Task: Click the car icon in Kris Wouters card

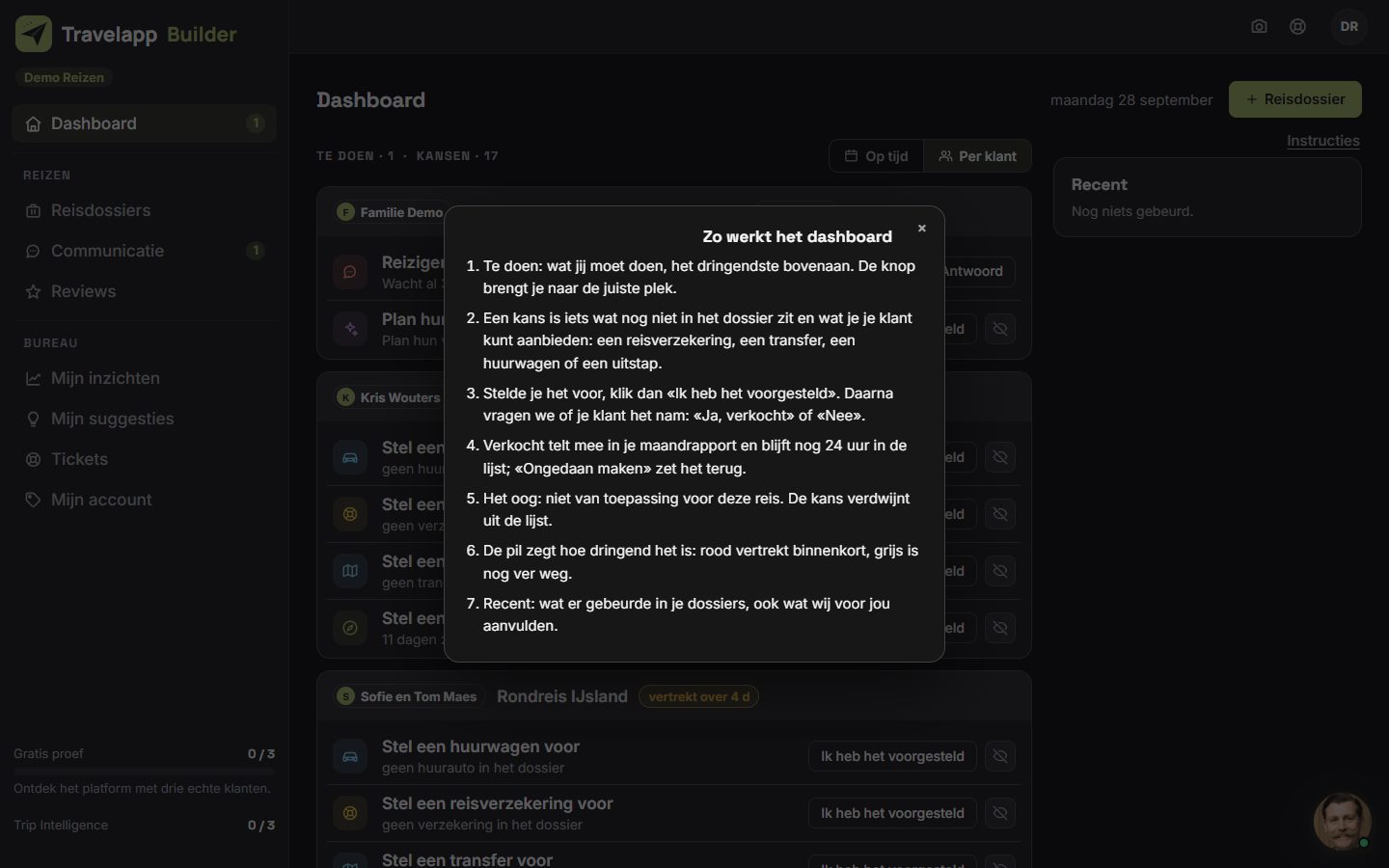Action: click(350, 457)
